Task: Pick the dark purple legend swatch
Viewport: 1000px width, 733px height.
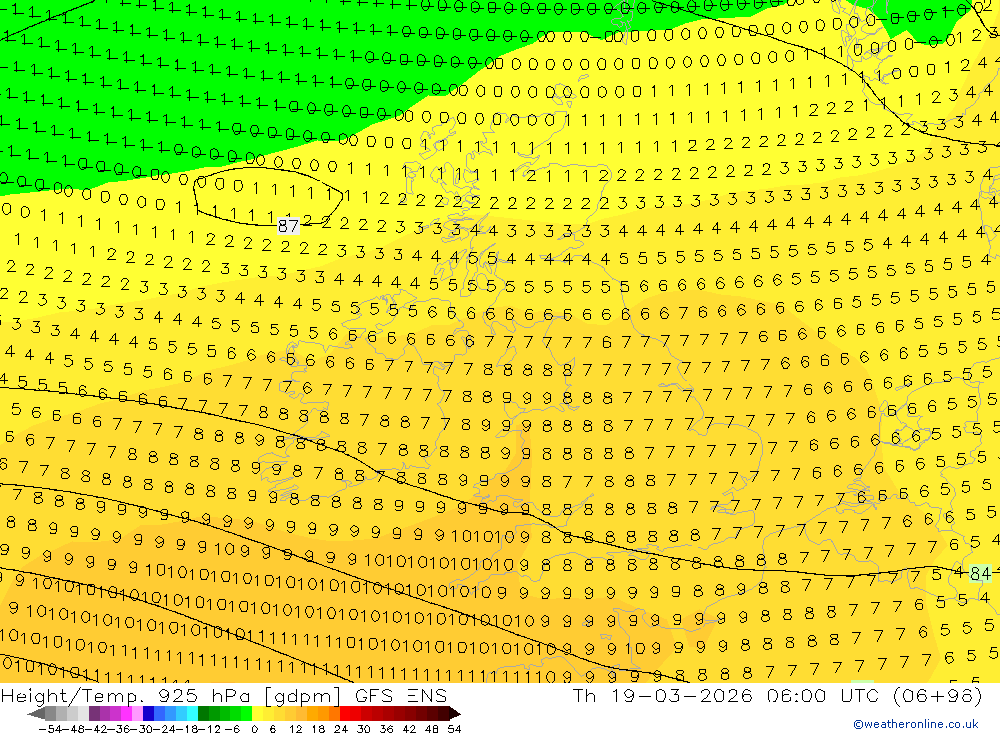Action: (x=94, y=713)
